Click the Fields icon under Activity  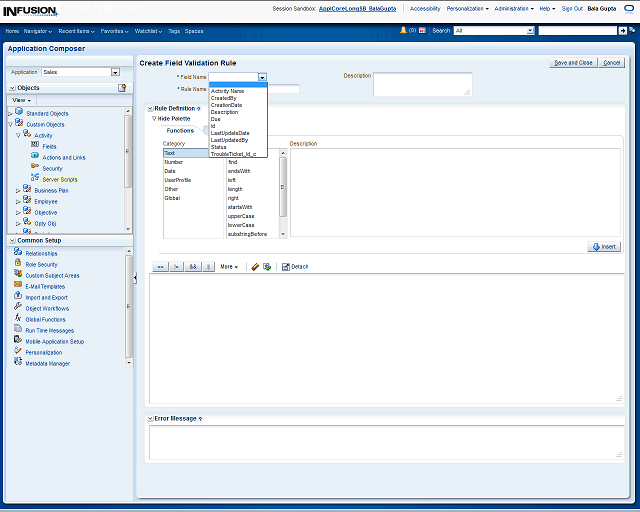35,146
